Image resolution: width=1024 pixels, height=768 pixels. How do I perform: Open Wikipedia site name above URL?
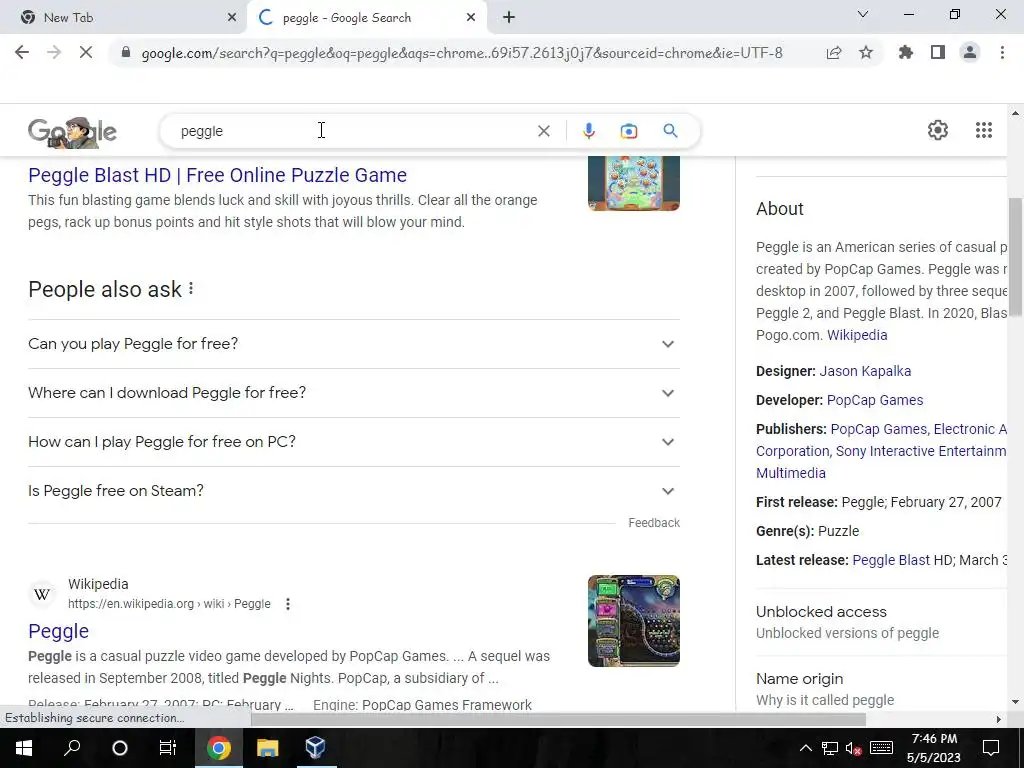pos(98,584)
